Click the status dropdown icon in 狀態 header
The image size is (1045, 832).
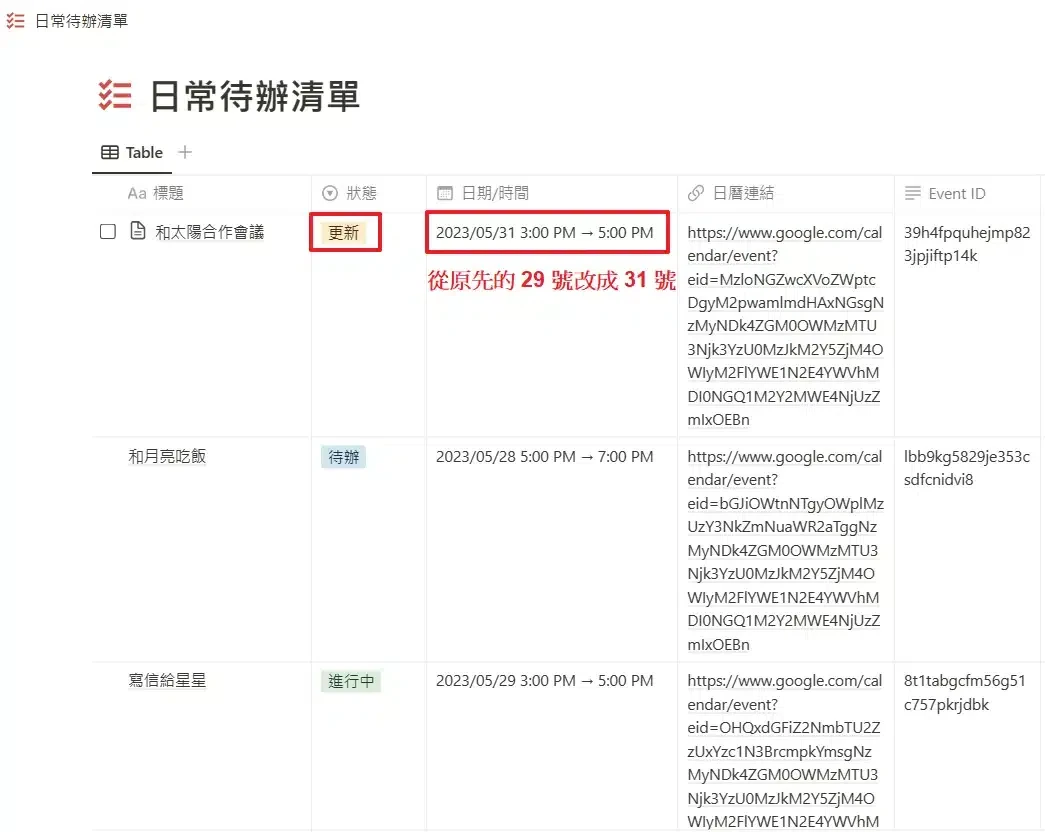pos(330,193)
